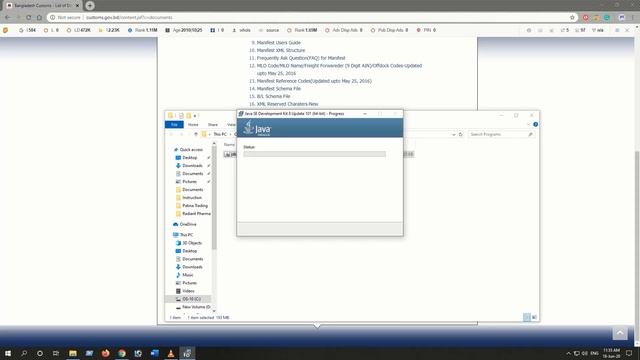Select the Bangladesh Customs browser tab

pyautogui.click(x=42, y=6)
